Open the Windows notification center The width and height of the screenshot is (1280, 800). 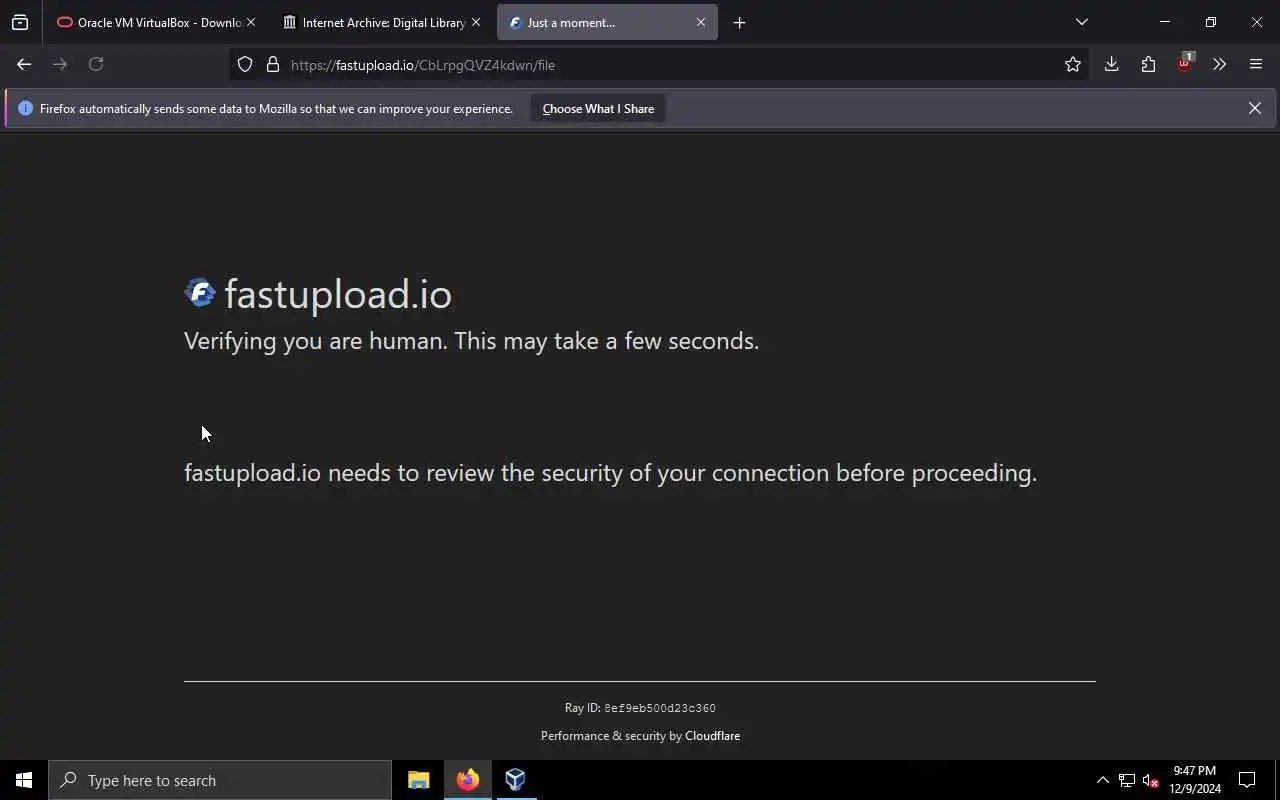click(1247, 780)
